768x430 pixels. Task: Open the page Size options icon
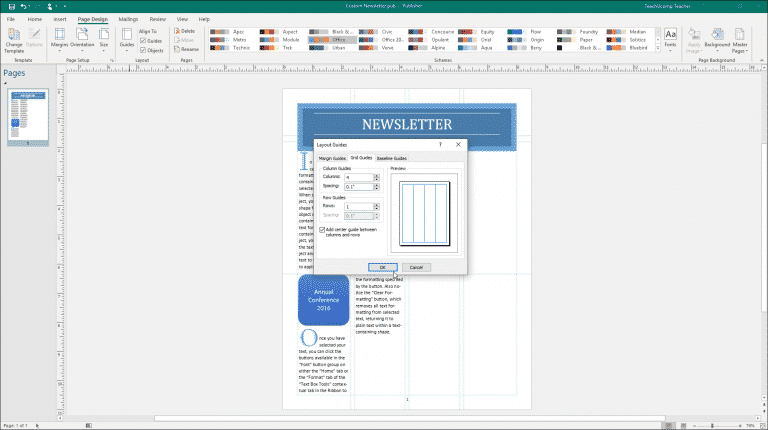coord(104,34)
